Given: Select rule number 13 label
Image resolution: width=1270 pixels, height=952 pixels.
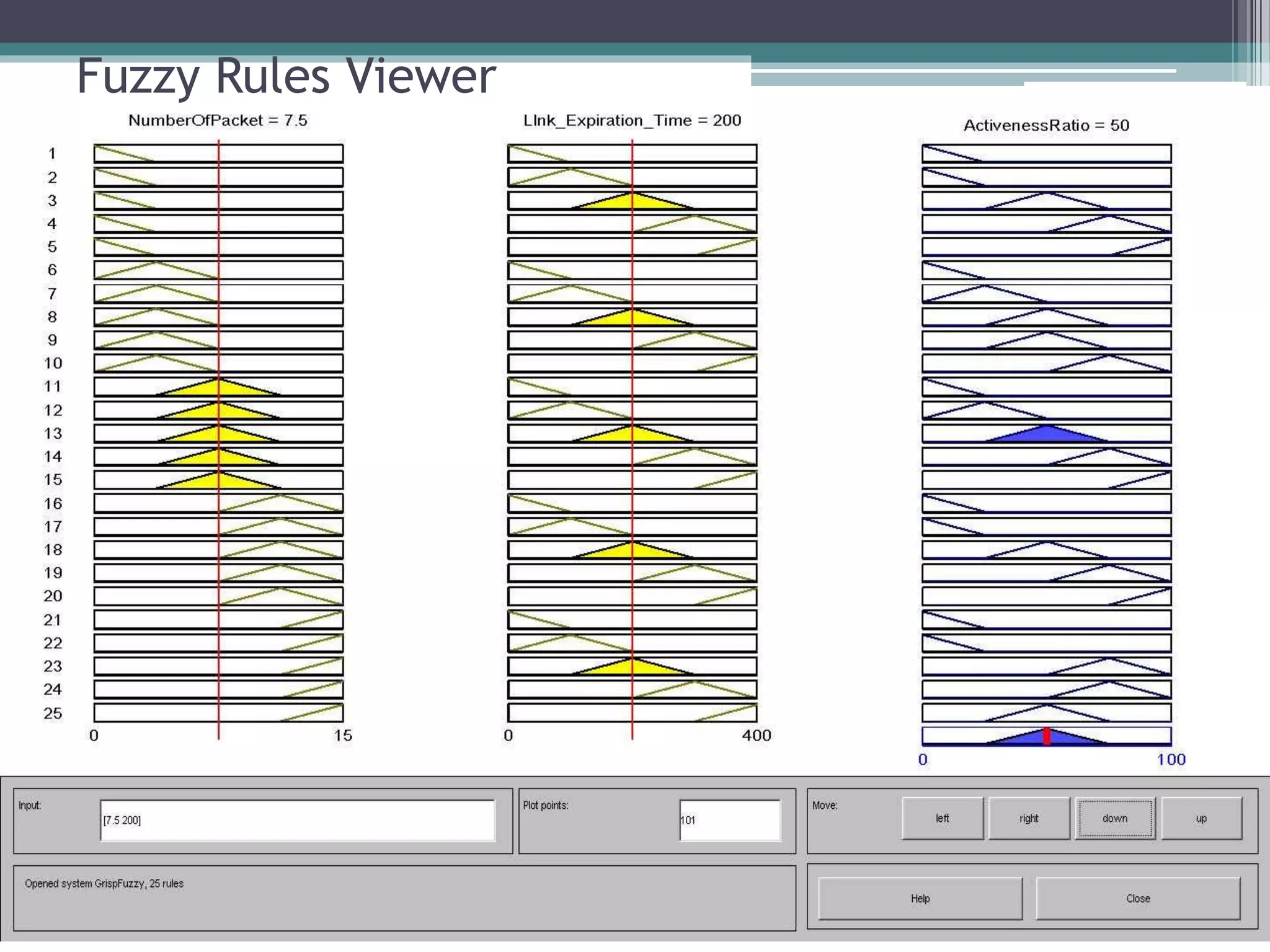Looking at the screenshot, I should coord(53,433).
